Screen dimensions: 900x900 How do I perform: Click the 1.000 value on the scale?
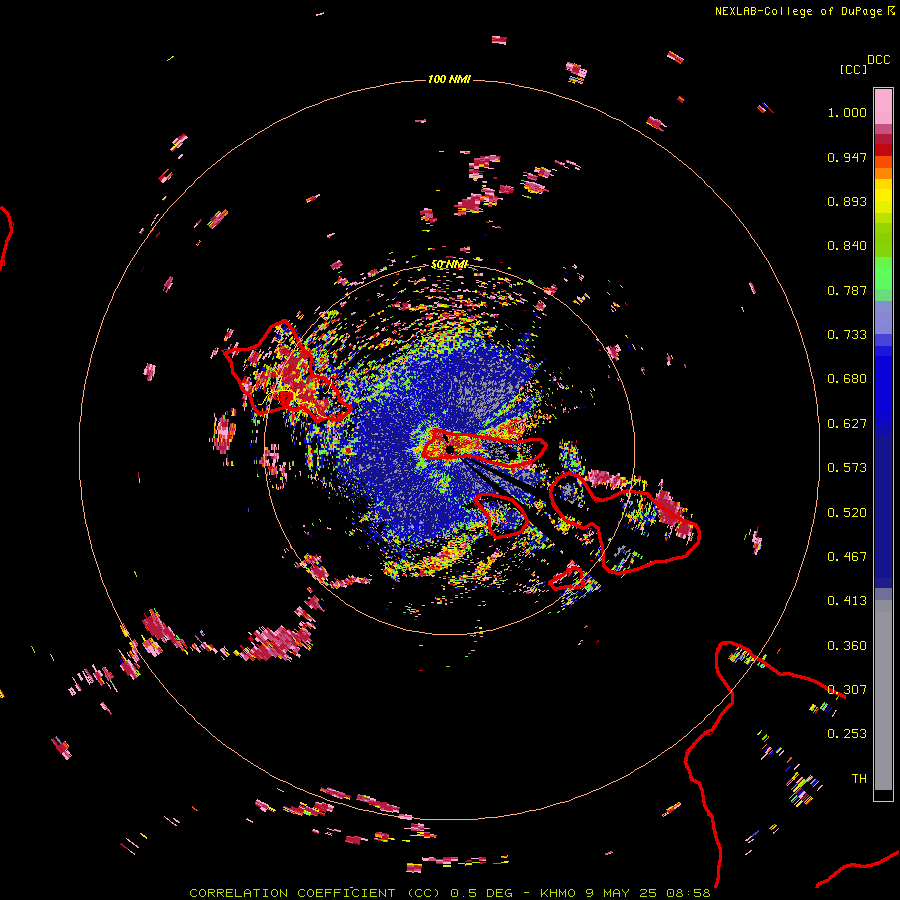coord(847,112)
